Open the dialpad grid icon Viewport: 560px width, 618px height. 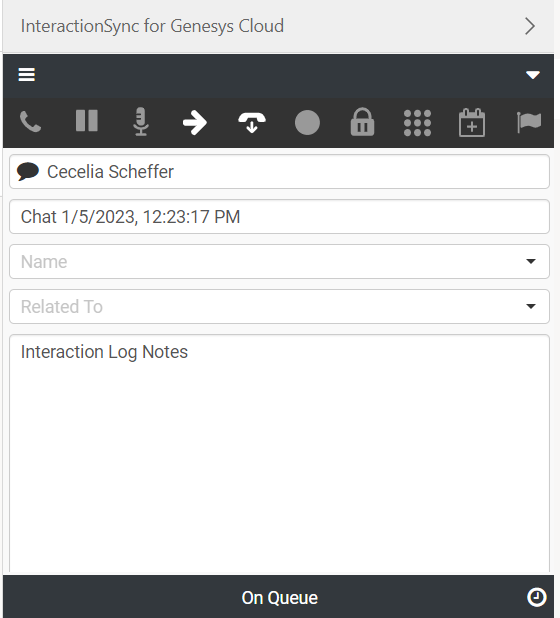417,123
